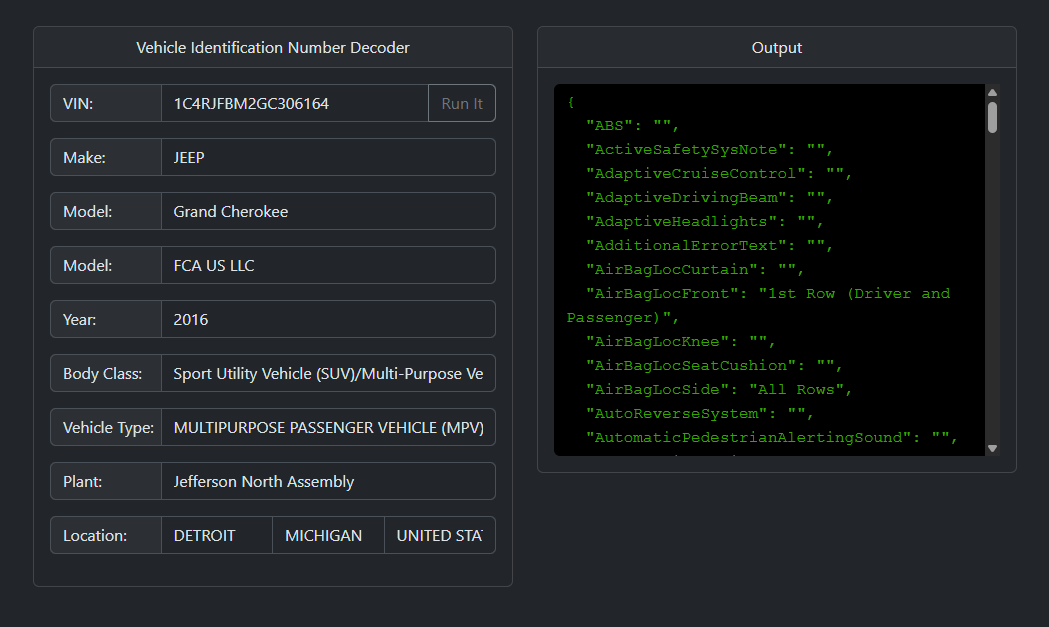
Task: Click the "AdaptiveDrivingBeam" output line
Action: pyautogui.click(x=709, y=198)
